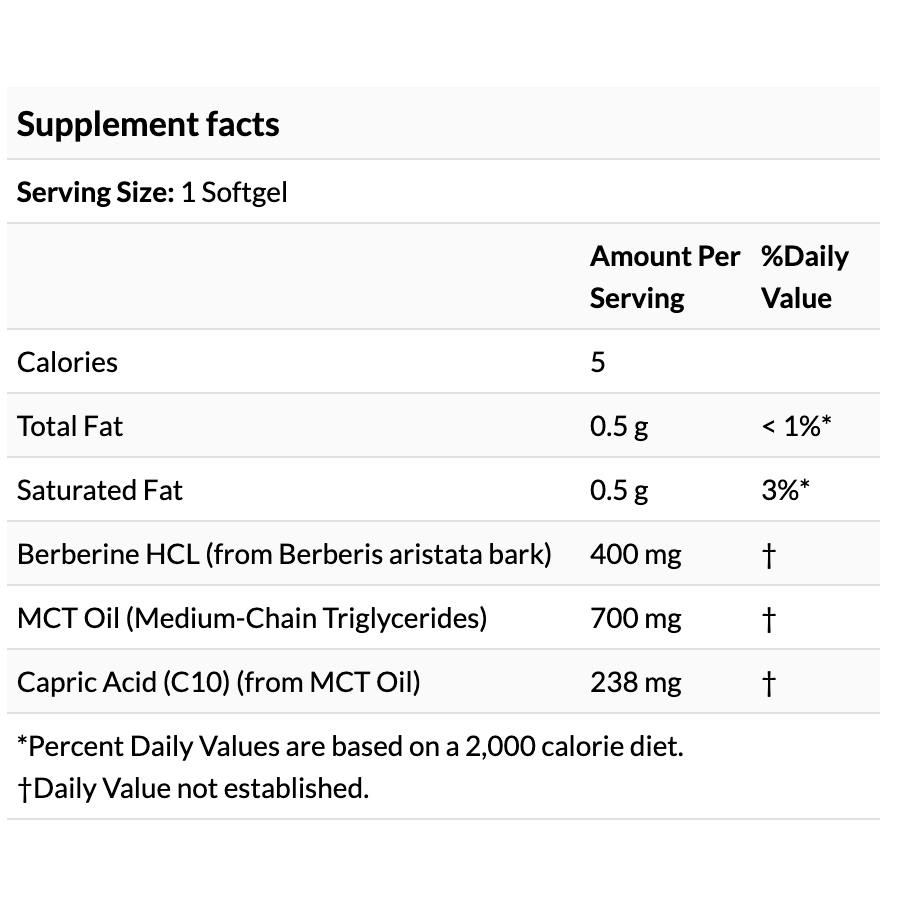The width and height of the screenshot is (922, 922).
Task: Select the MCT Oil ingredient row
Action: 443,617
